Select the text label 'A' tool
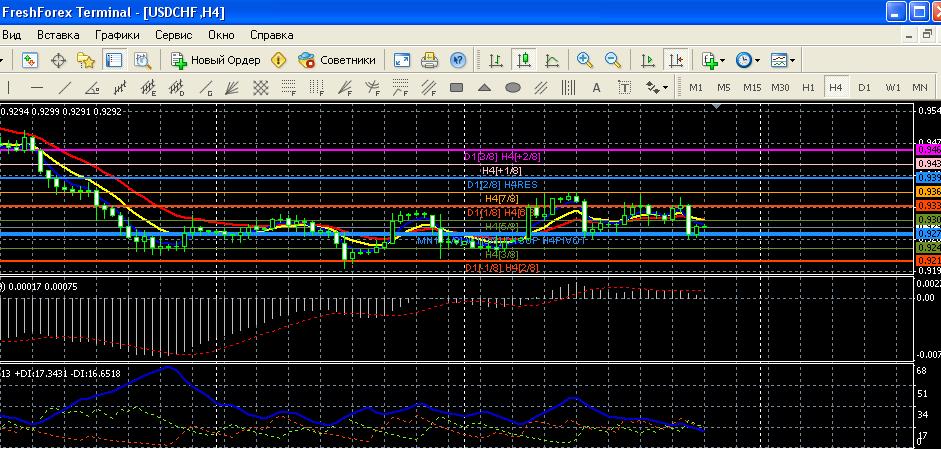Image resolution: width=941 pixels, height=449 pixels. tap(597, 88)
